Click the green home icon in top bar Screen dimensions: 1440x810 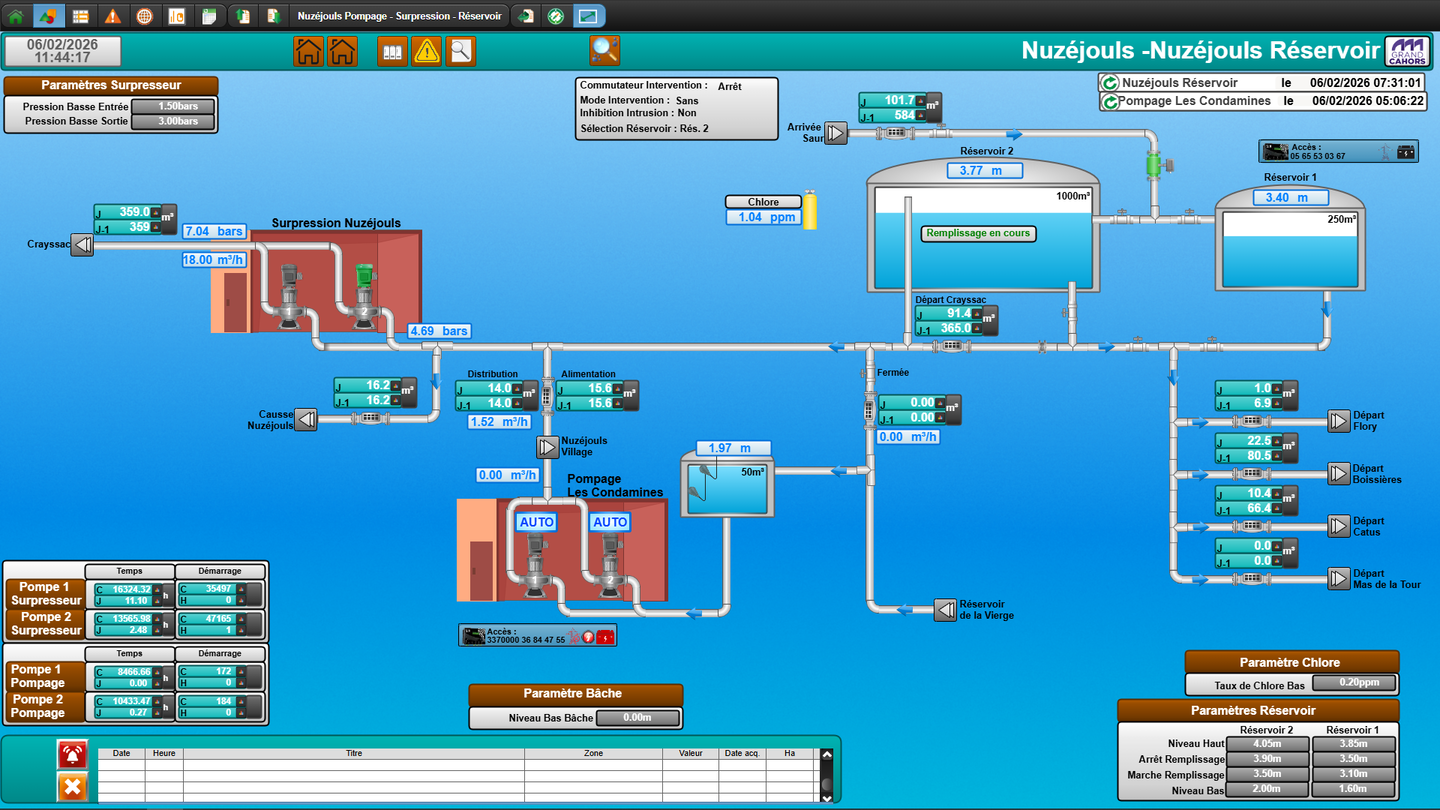(16, 16)
